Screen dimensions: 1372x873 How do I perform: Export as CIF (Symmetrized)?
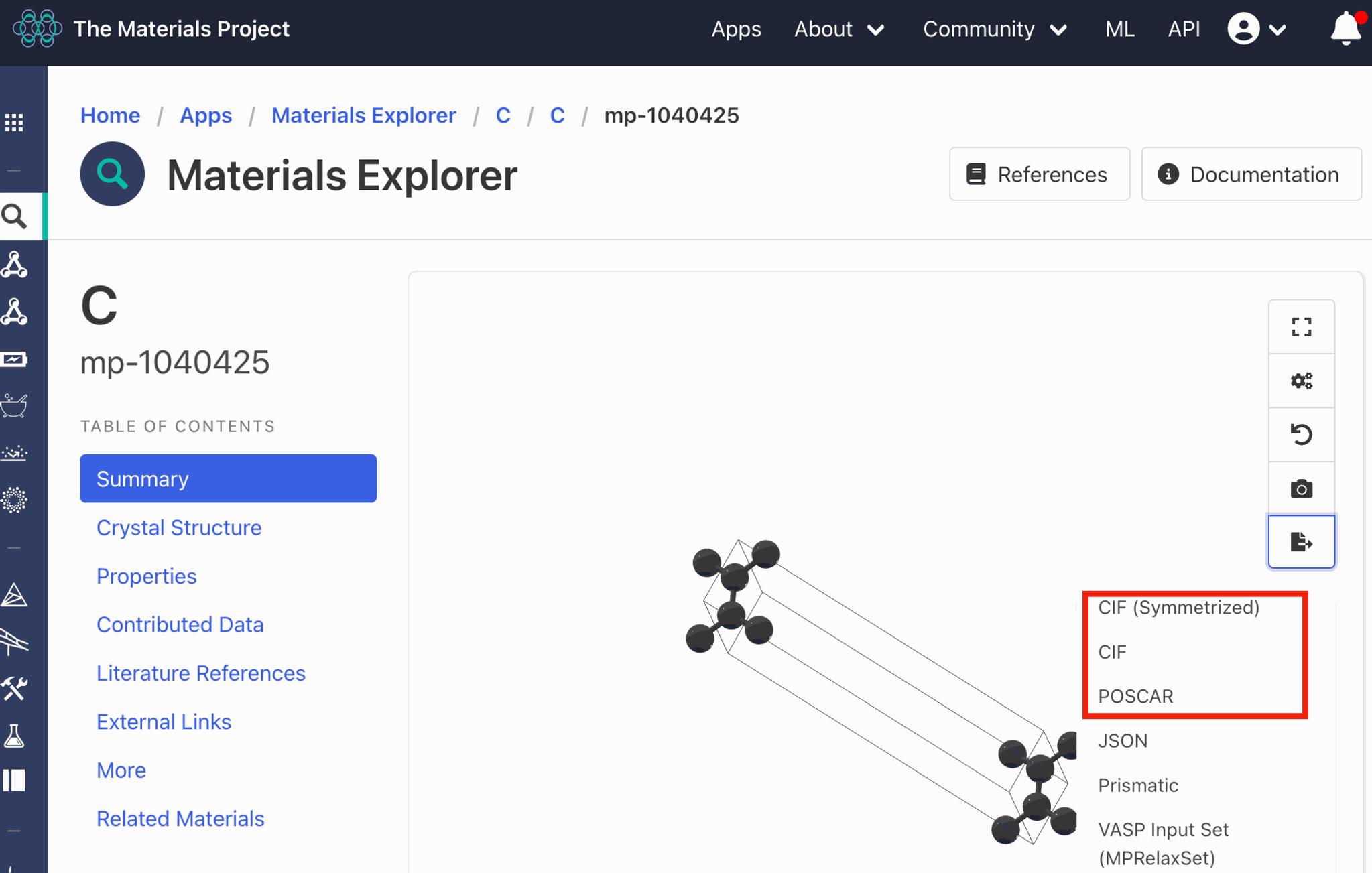click(x=1178, y=607)
